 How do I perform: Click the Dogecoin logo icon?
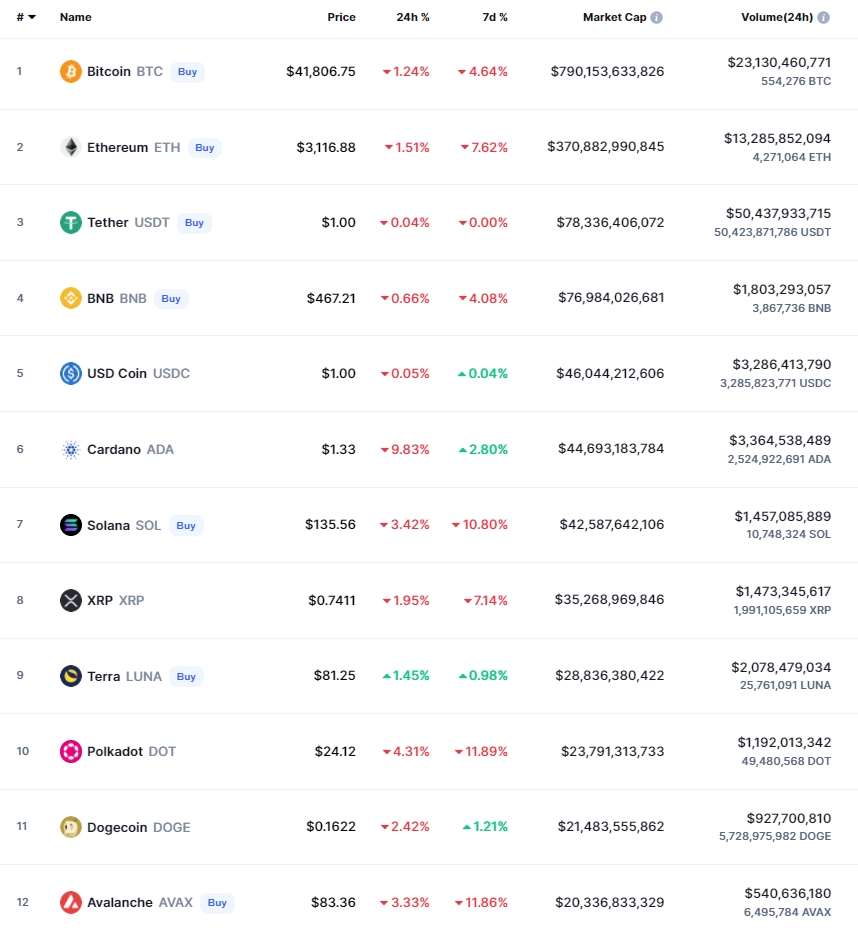71,827
